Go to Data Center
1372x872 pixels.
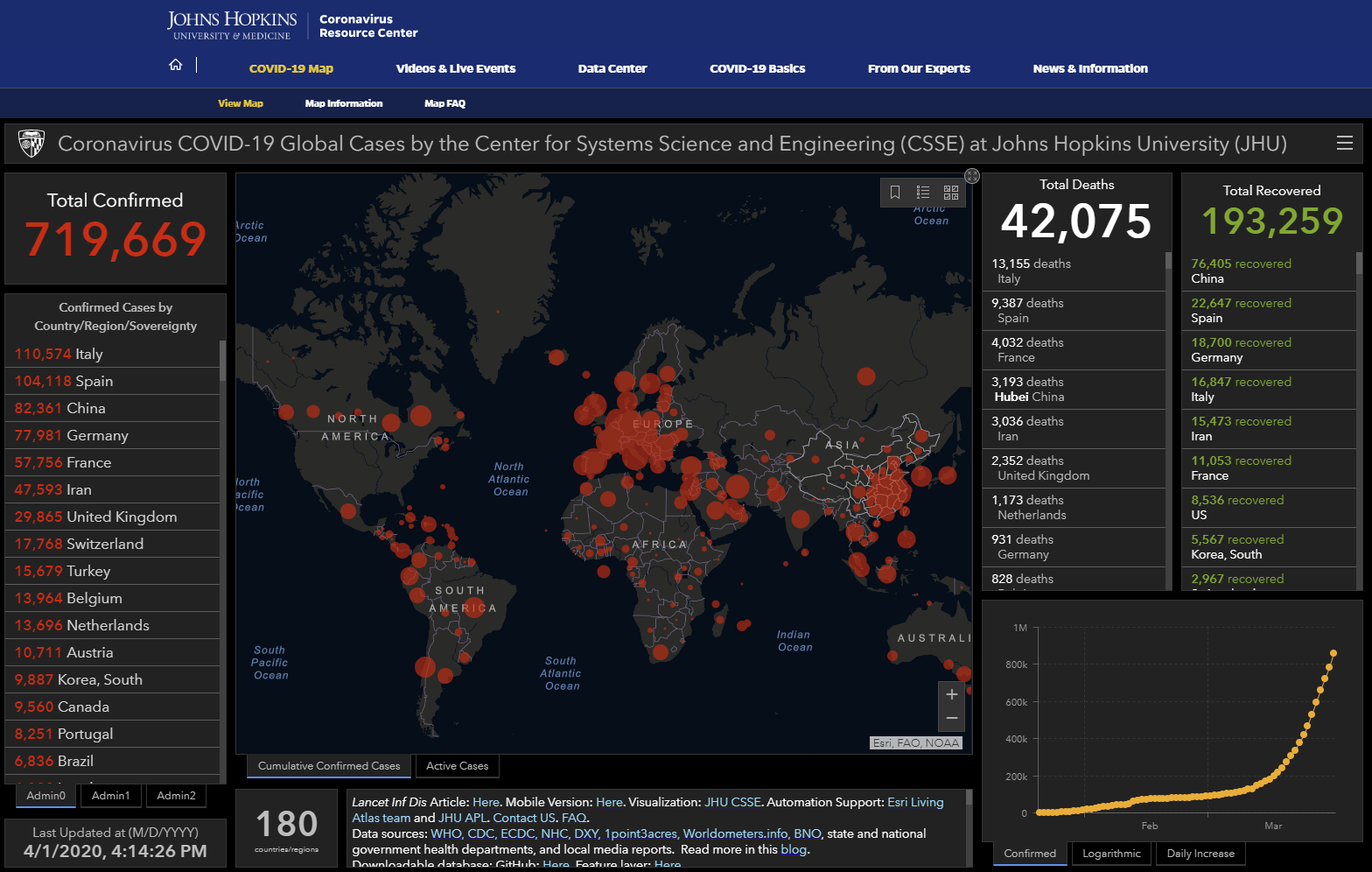(x=612, y=68)
